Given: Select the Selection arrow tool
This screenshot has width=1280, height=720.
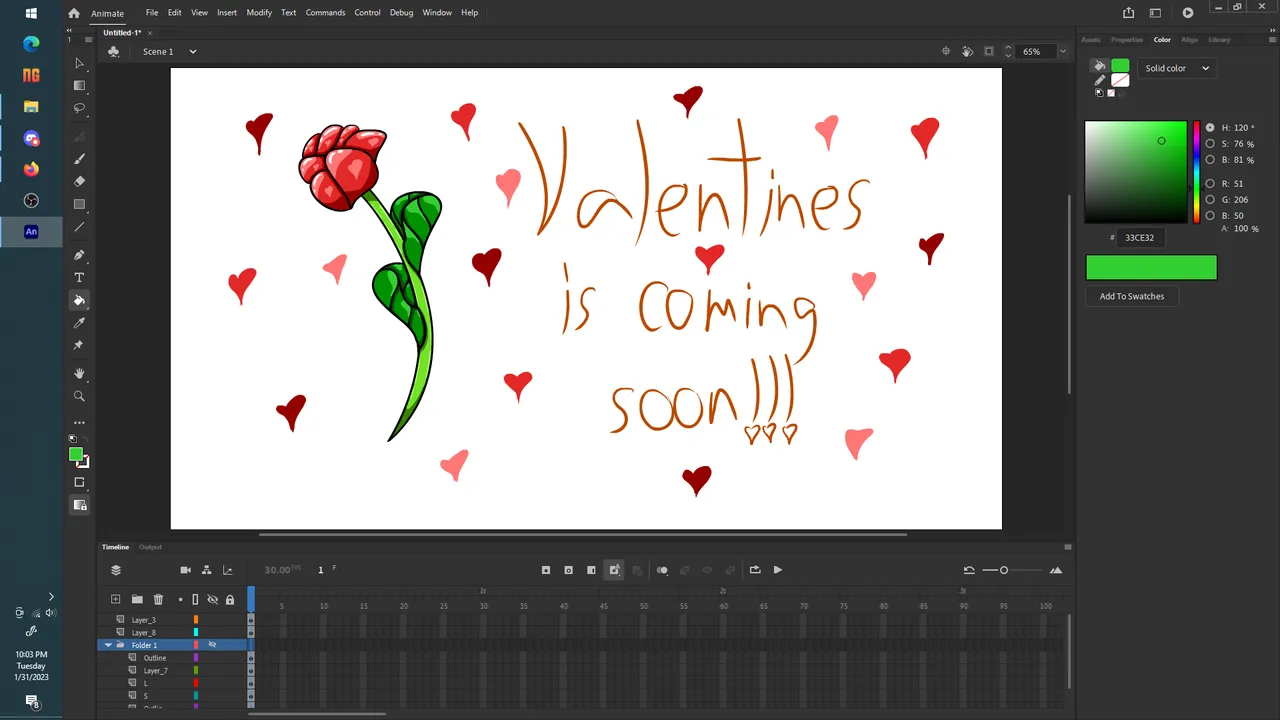Looking at the screenshot, I should (80, 63).
